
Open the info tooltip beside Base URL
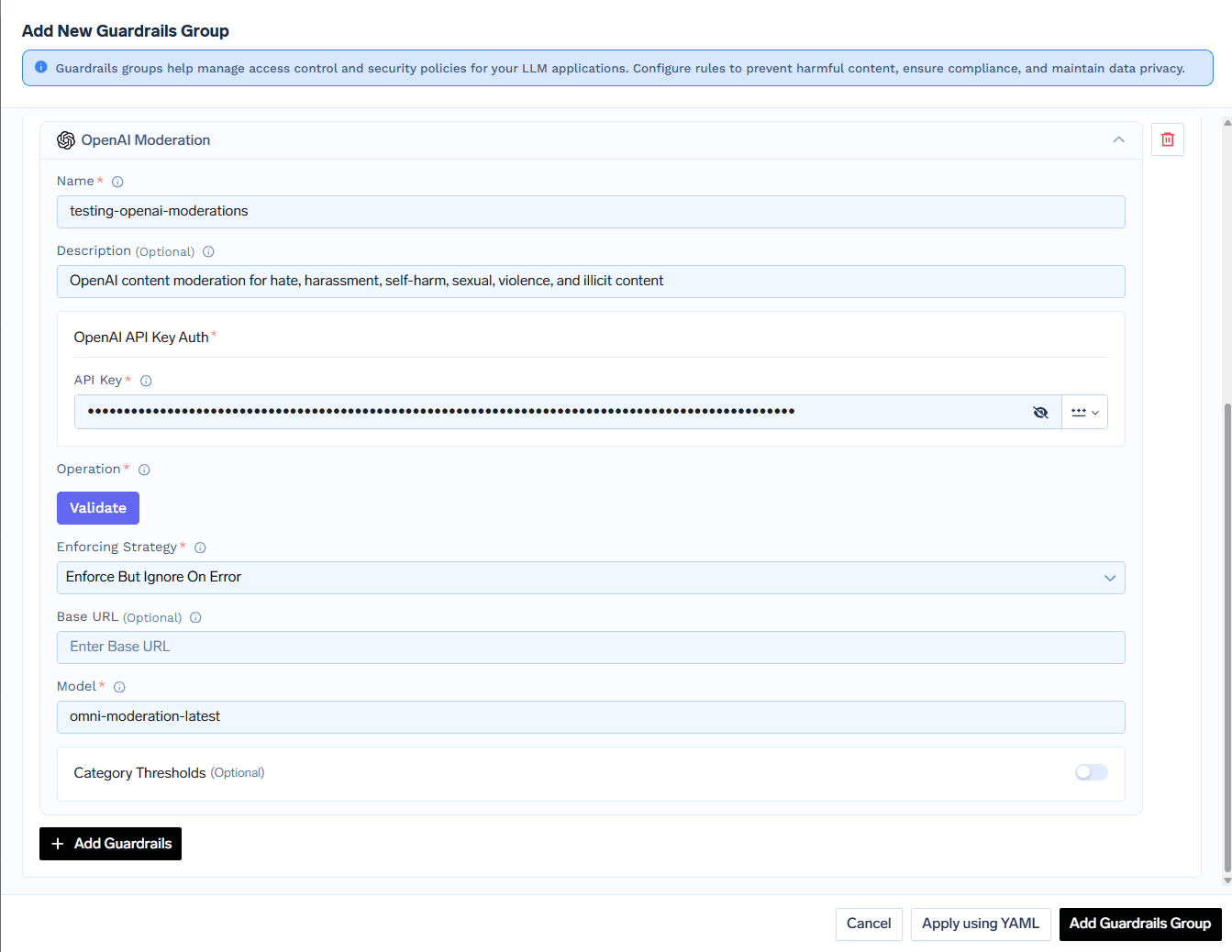(x=195, y=617)
